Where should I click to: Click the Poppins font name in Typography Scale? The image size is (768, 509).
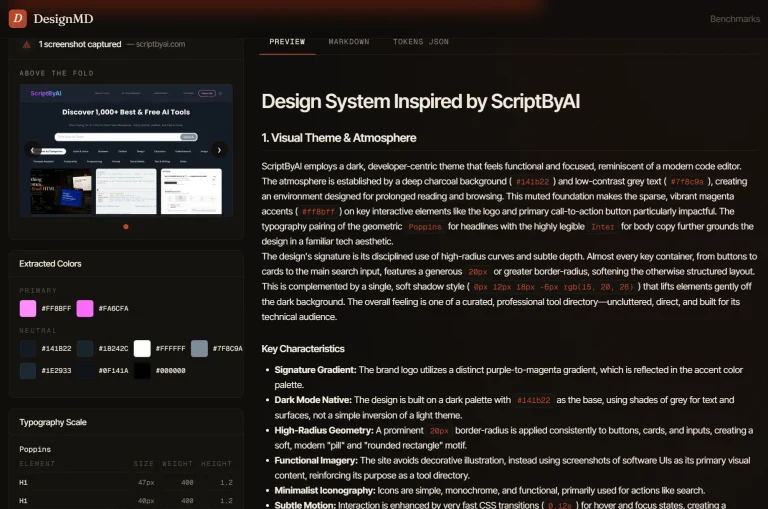pyautogui.click(x=35, y=449)
